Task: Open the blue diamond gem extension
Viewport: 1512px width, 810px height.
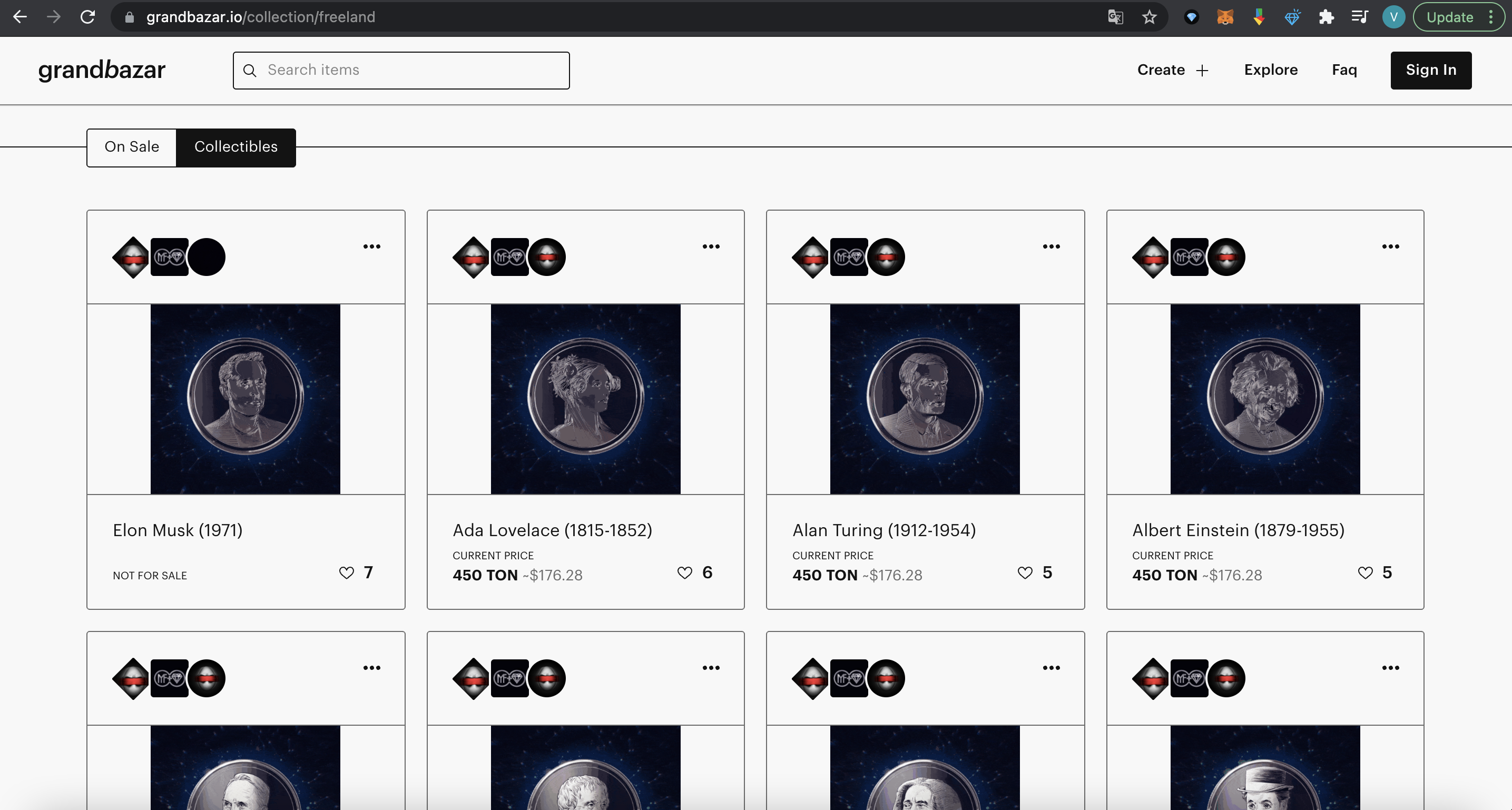Action: tap(1292, 17)
